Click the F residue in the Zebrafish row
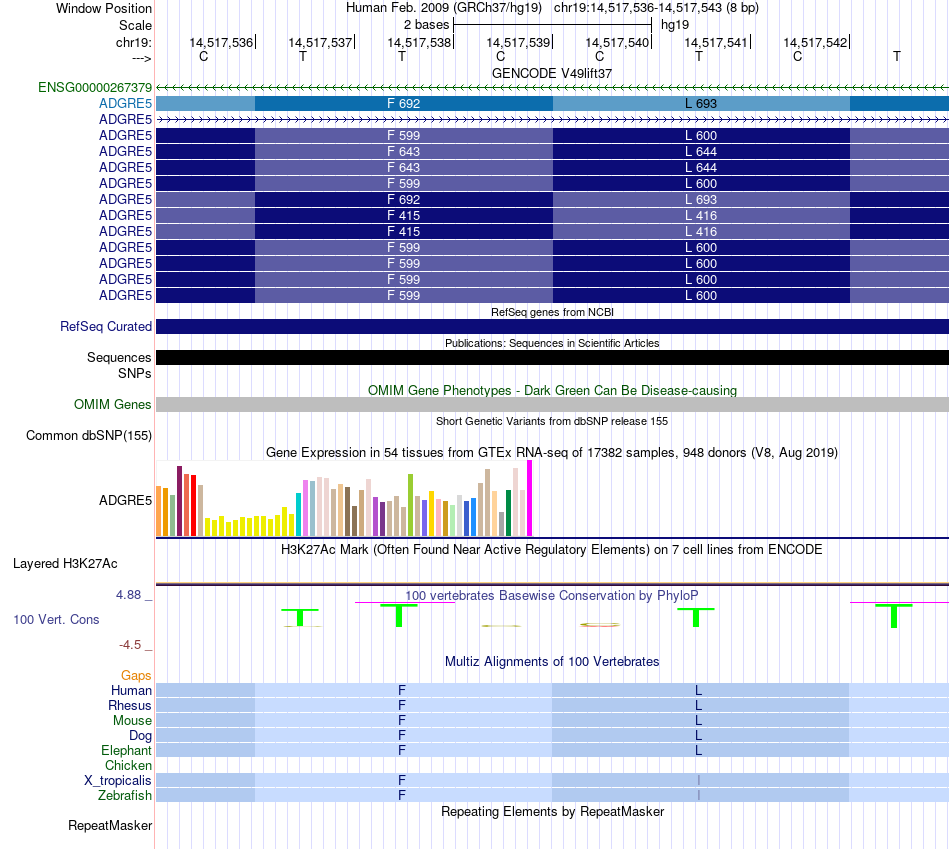The width and height of the screenshot is (950, 849). click(402, 795)
